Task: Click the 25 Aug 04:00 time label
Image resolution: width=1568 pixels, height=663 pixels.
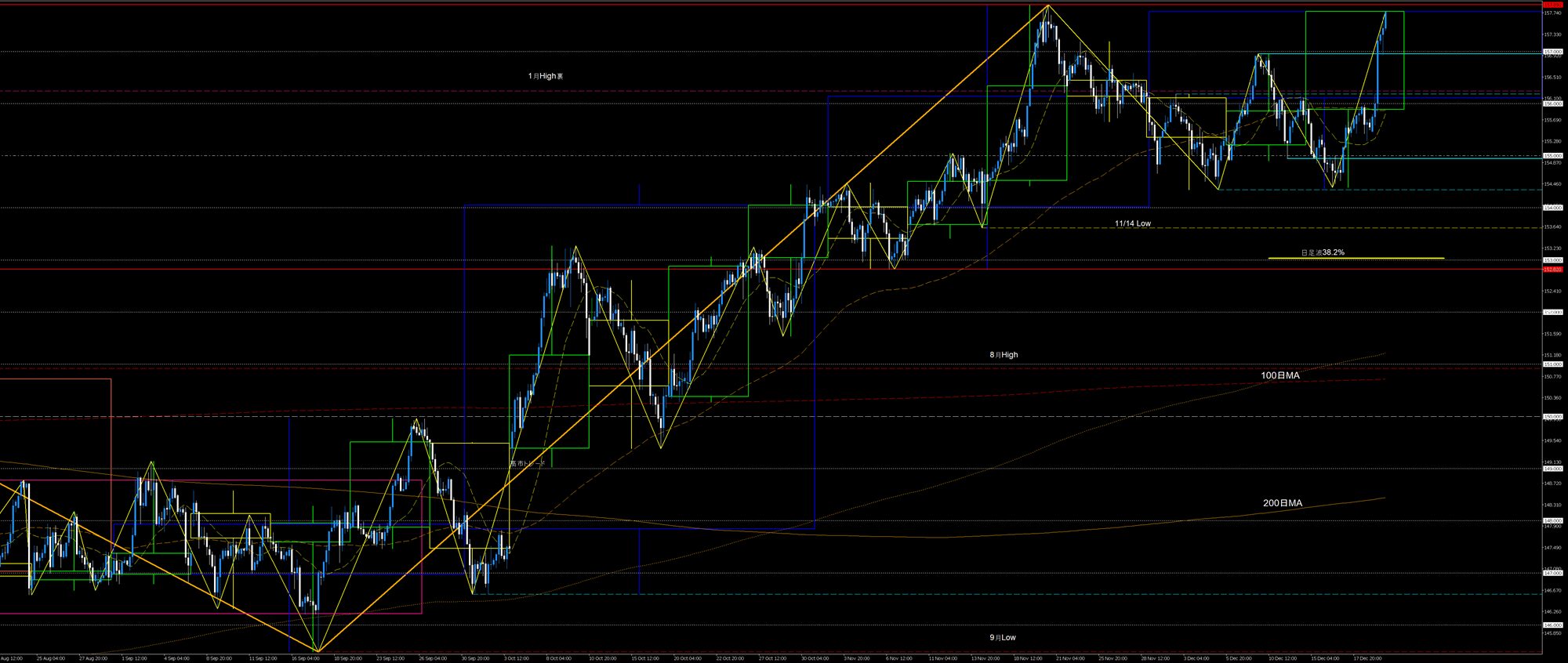Action: [x=50, y=658]
